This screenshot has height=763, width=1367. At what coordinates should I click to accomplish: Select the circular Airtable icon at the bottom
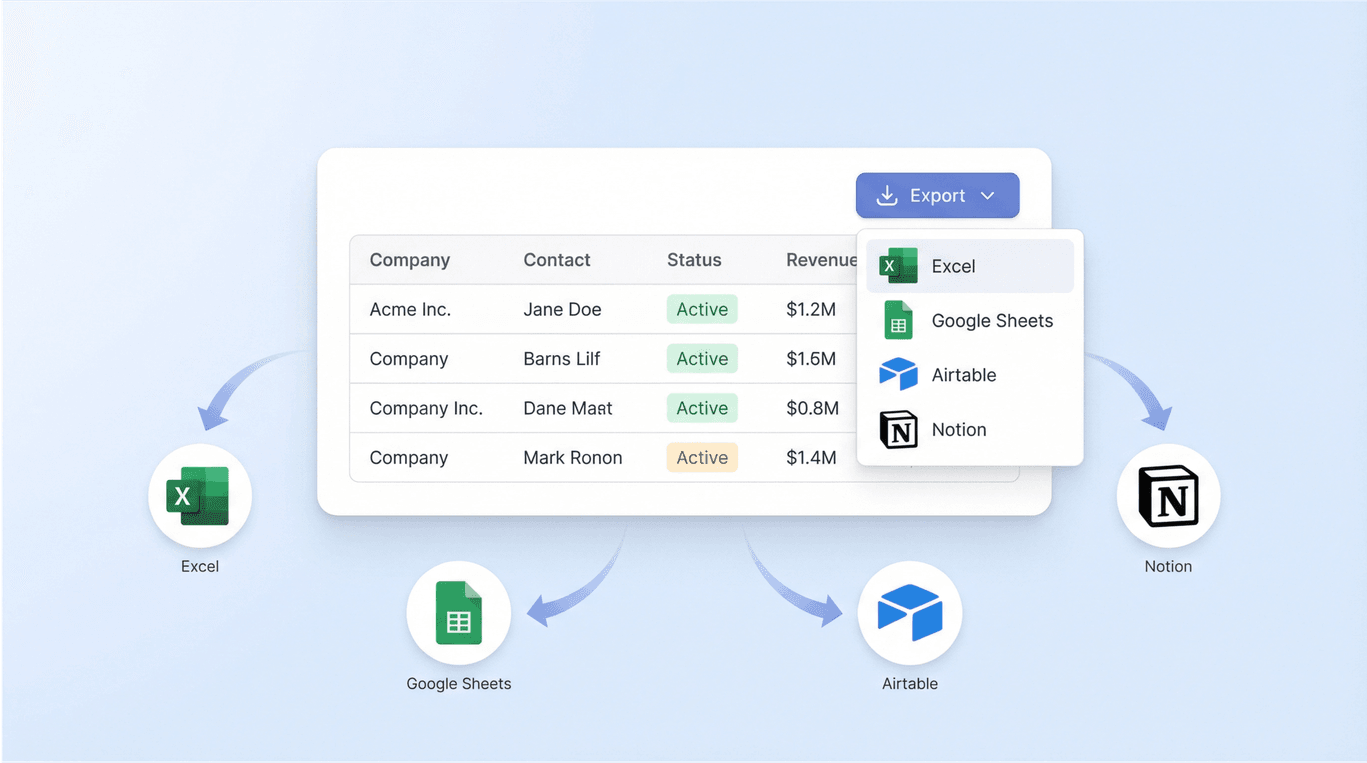[909, 613]
